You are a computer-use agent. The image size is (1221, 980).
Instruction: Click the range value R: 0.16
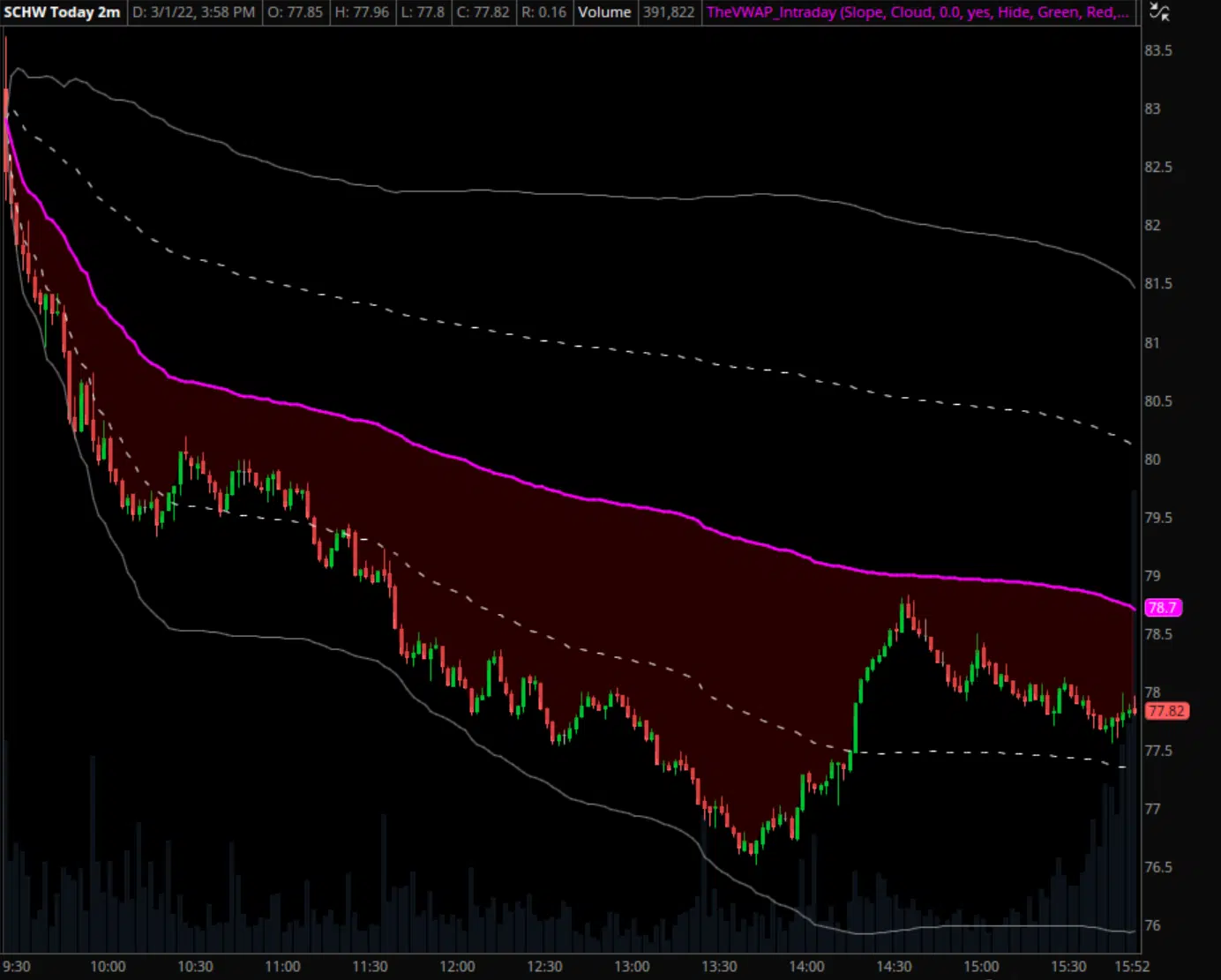(543, 12)
